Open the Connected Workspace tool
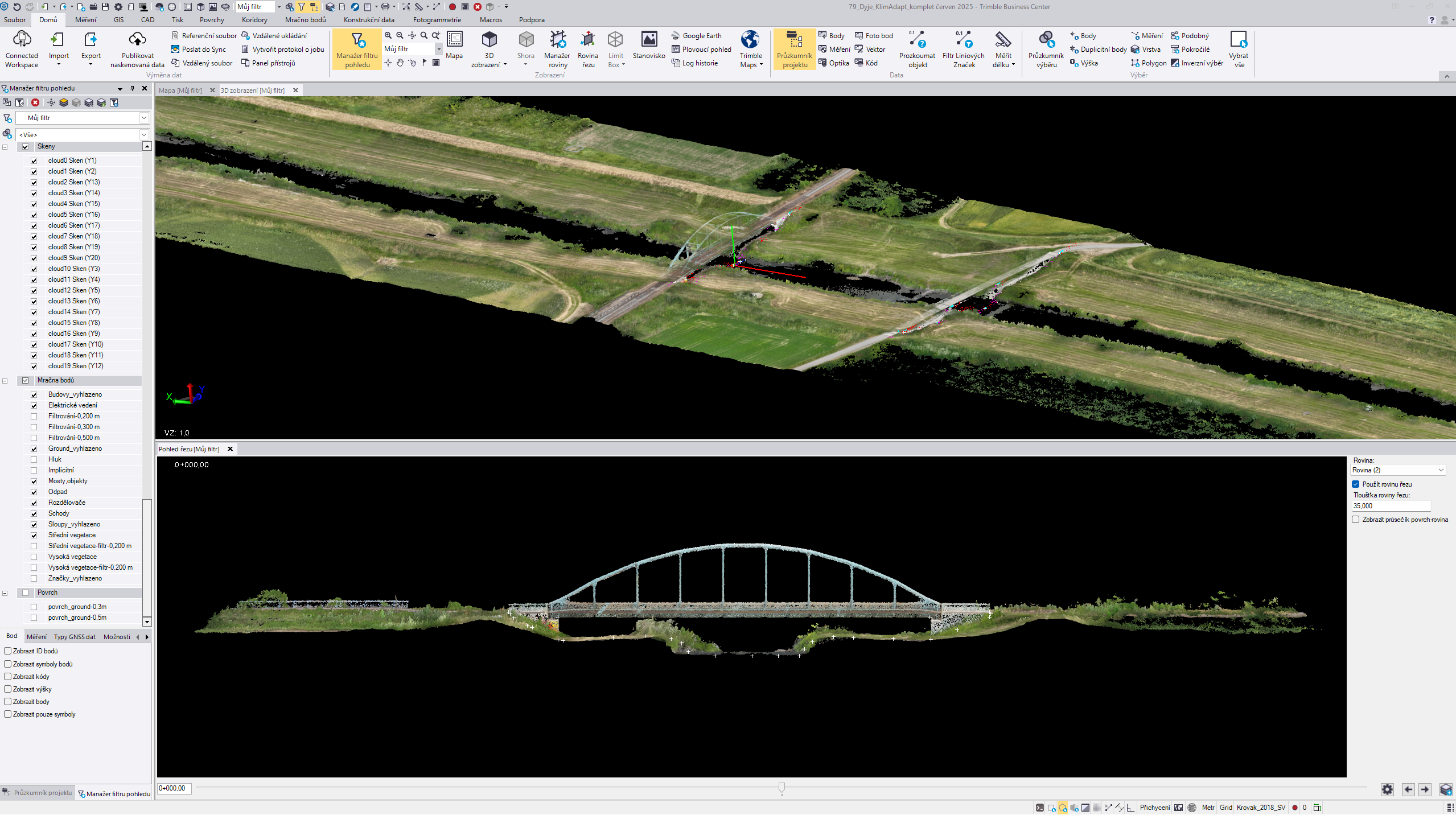 click(22, 50)
